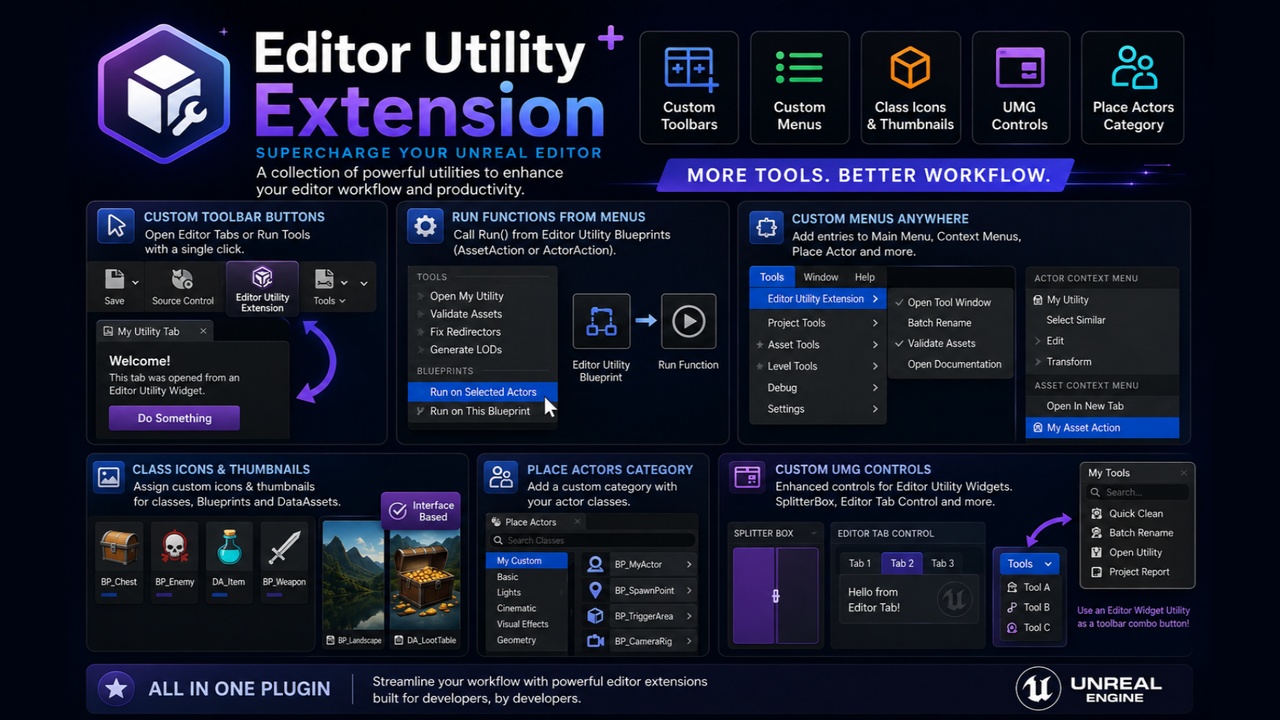Switch to Tab 1

tap(860, 563)
